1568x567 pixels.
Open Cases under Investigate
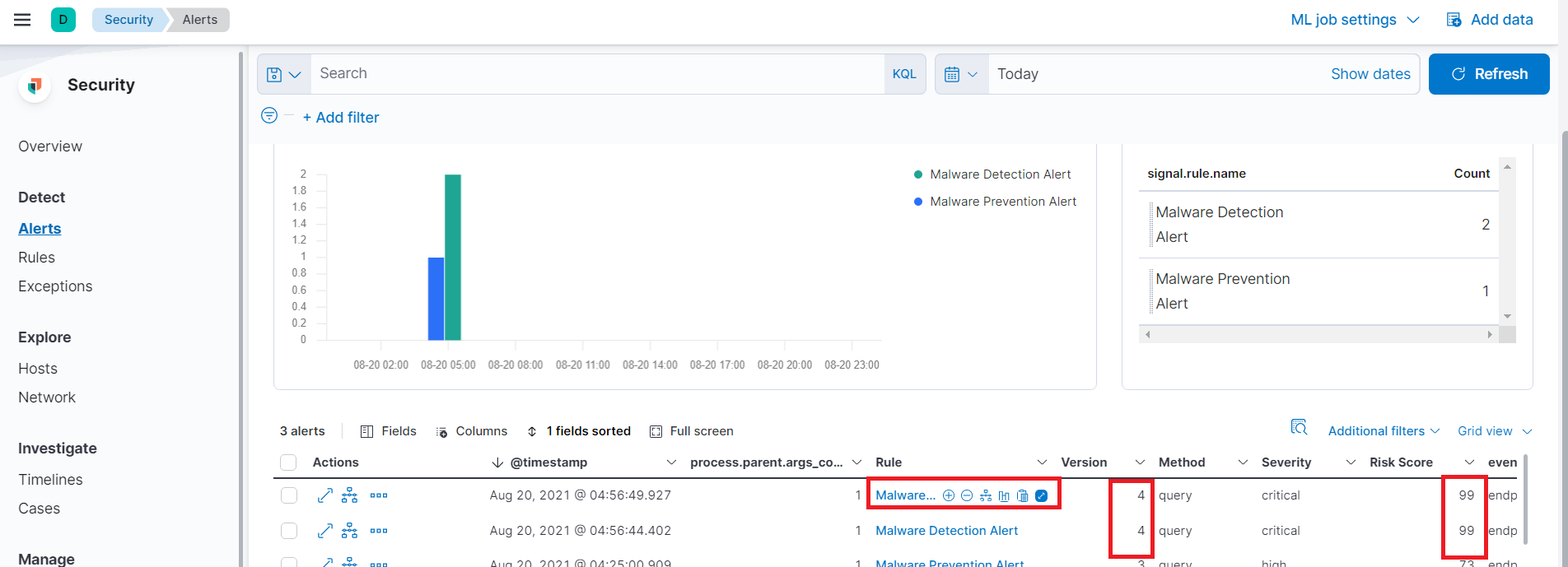click(39, 509)
